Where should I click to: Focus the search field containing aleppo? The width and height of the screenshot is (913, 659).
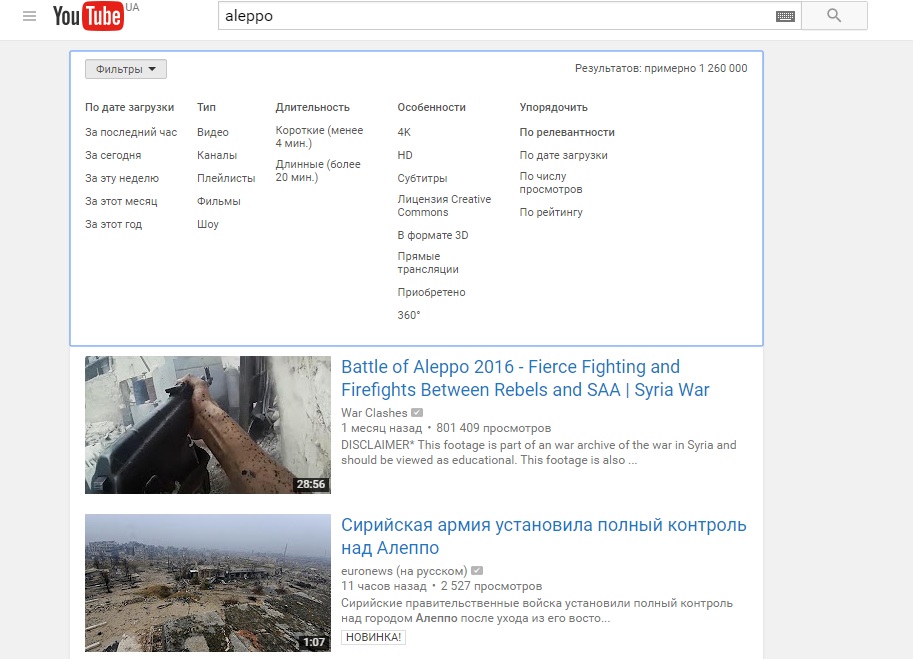(x=495, y=16)
